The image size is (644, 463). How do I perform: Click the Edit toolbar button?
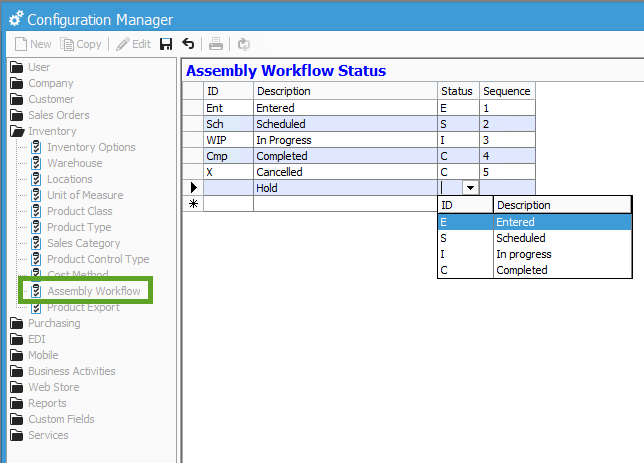tap(133, 44)
